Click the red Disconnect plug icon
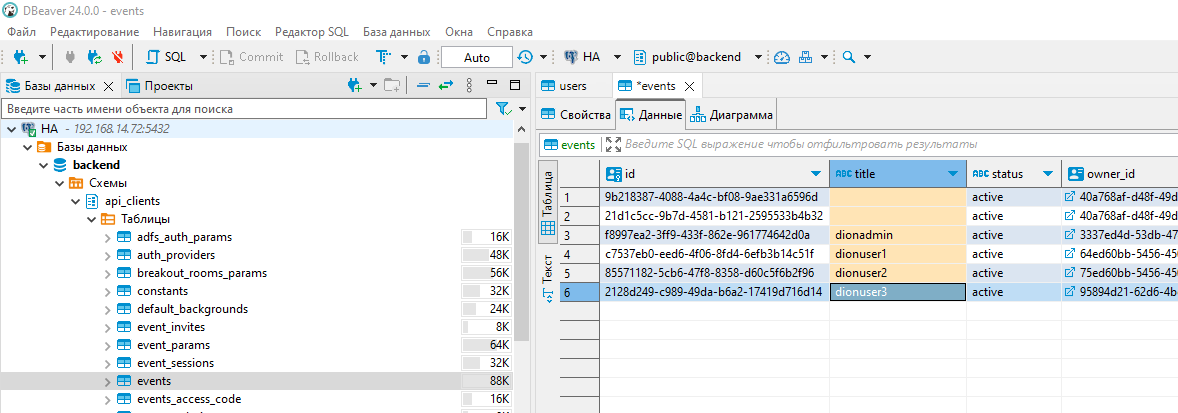The height and width of the screenshot is (413, 1178). click(116, 56)
